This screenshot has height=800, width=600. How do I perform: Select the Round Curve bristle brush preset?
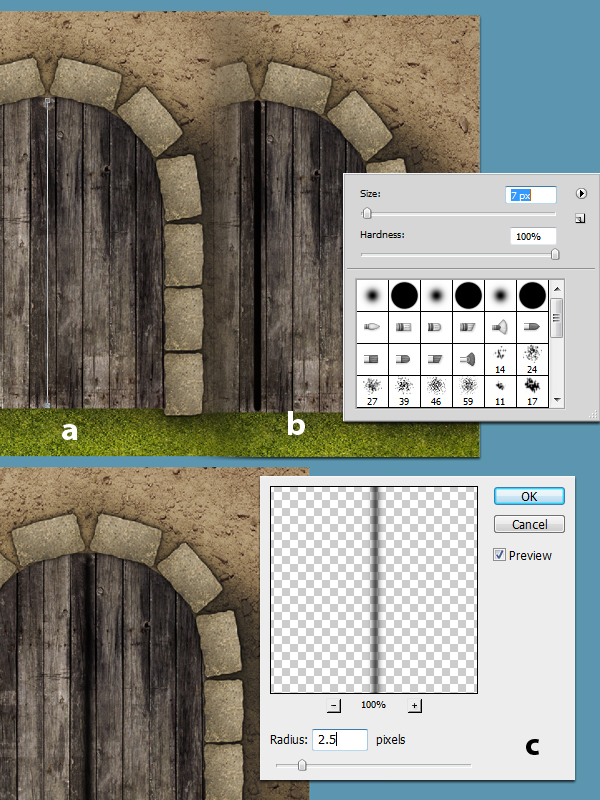point(436,327)
